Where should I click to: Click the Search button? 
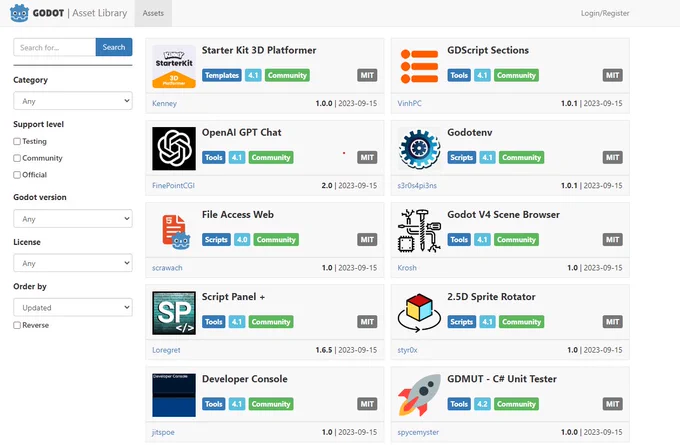114,47
